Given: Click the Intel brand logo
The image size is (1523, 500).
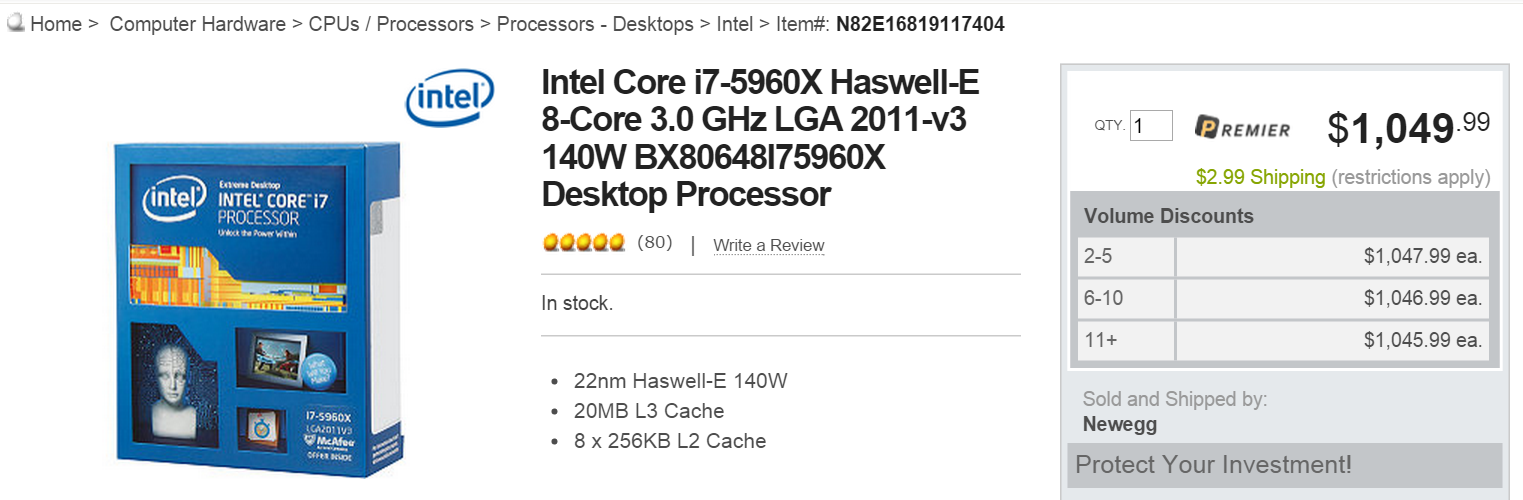Looking at the screenshot, I should pyautogui.click(x=449, y=100).
